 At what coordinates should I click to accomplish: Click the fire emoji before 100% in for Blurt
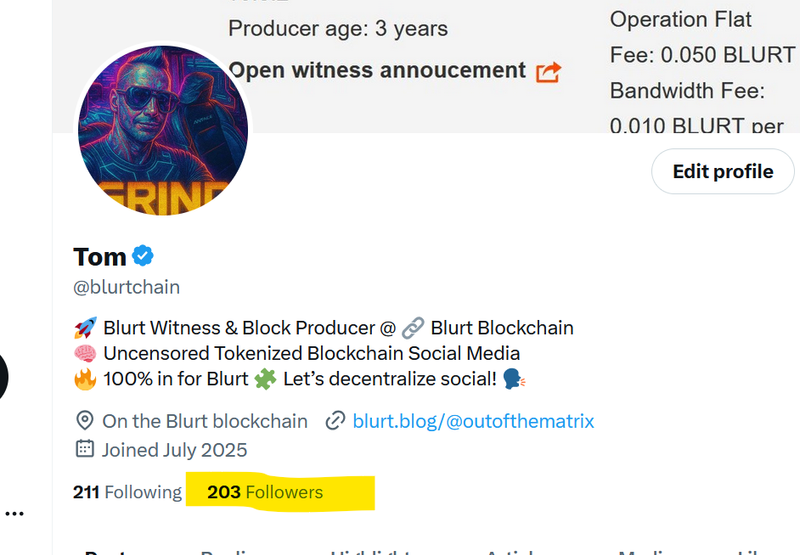click(85, 379)
